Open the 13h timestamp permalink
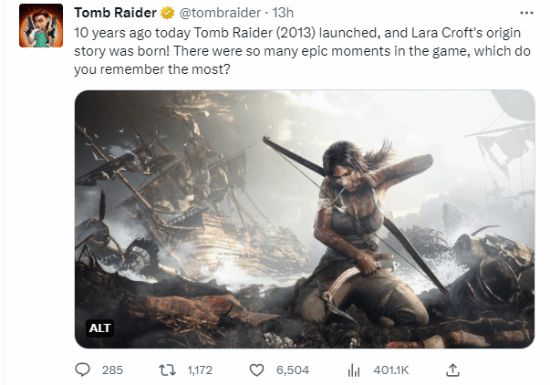 (x=283, y=13)
